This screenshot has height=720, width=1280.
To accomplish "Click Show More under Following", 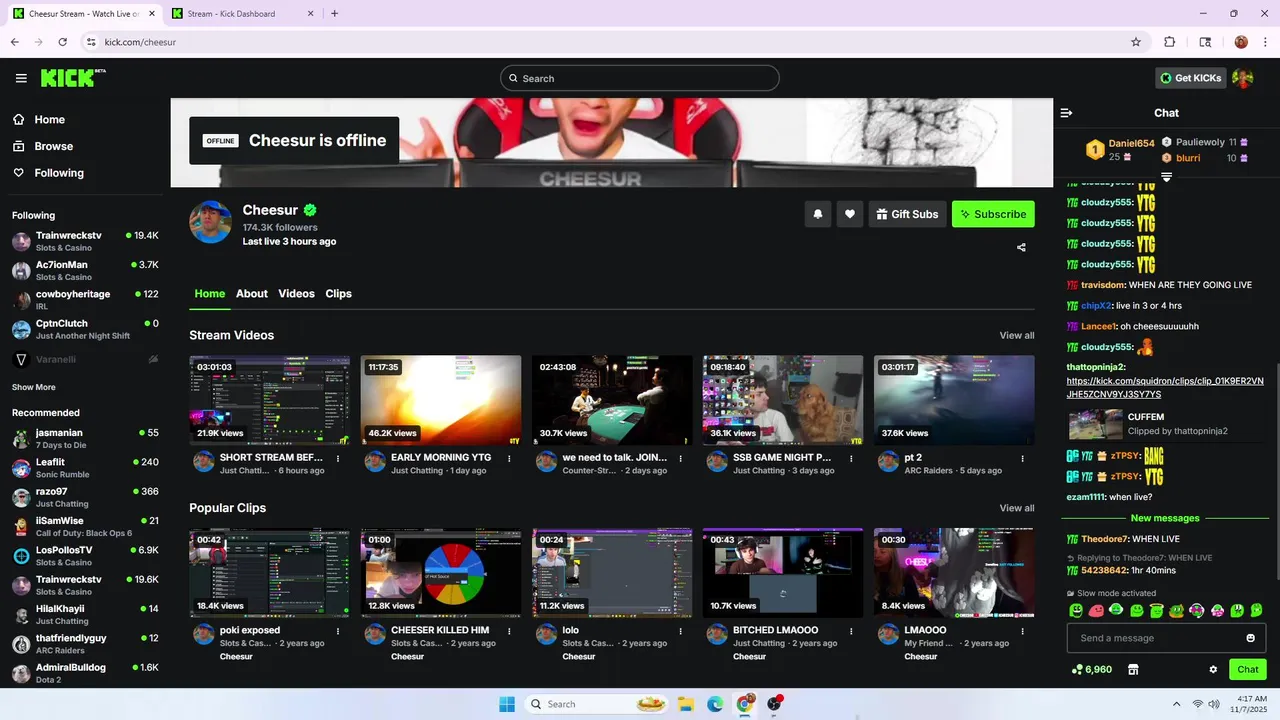I will pyautogui.click(x=34, y=387).
